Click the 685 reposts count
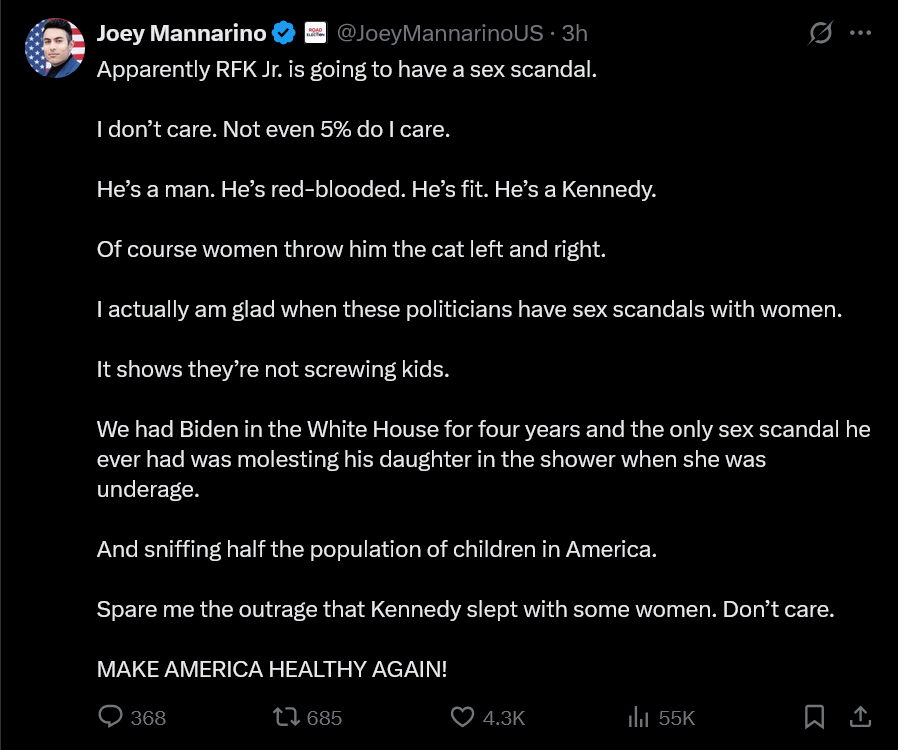This screenshot has height=750, width=898. point(324,718)
